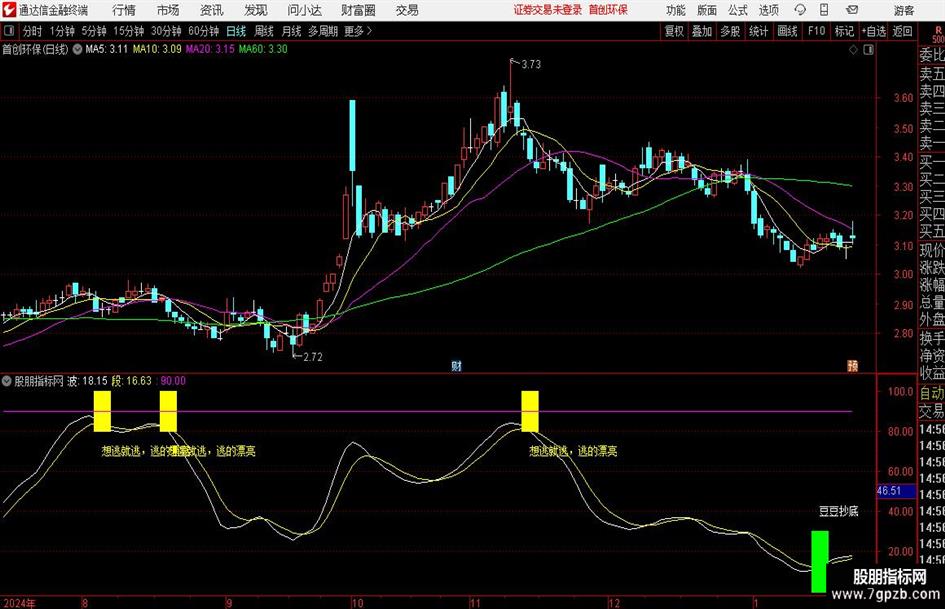Click the 多股 multi-stock toolbar button
Screen dimensions: 945x609
point(730,31)
